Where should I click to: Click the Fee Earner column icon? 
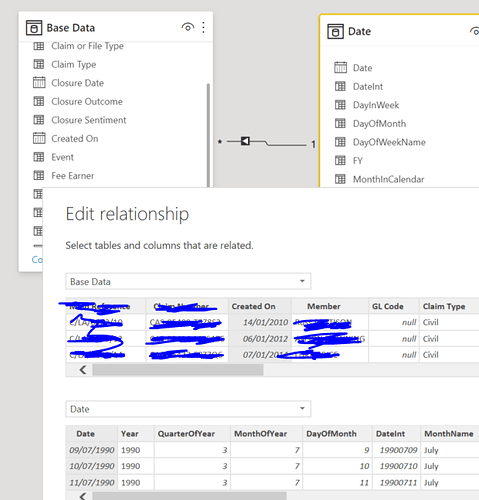point(39,176)
